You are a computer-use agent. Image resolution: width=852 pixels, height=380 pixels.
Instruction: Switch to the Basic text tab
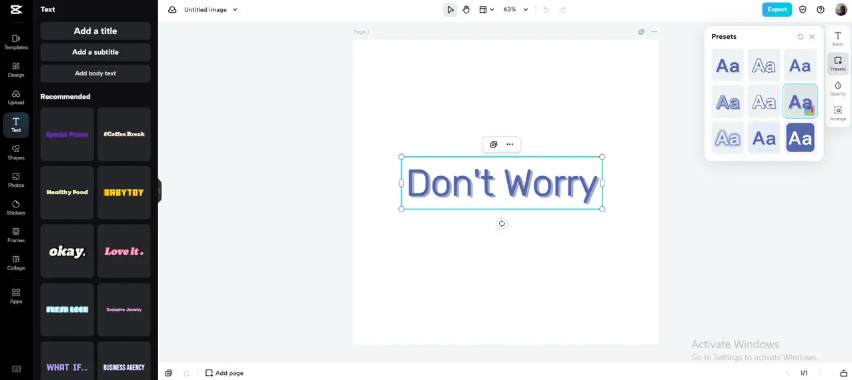pyautogui.click(x=838, y=38)
